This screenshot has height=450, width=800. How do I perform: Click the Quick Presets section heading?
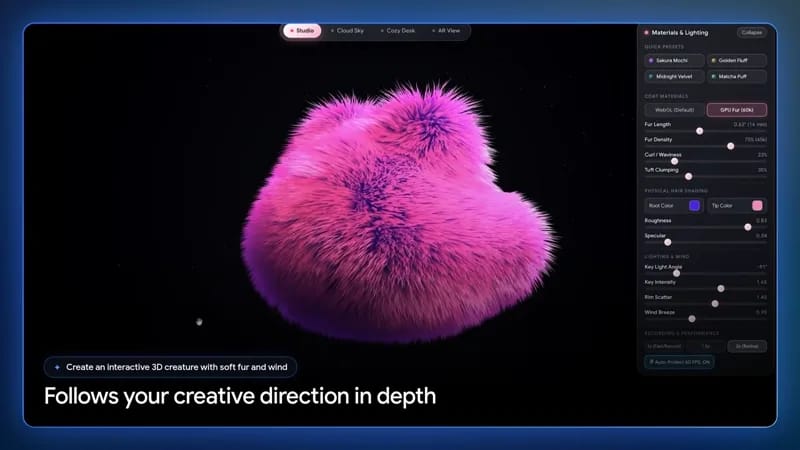tap(664, 47)
